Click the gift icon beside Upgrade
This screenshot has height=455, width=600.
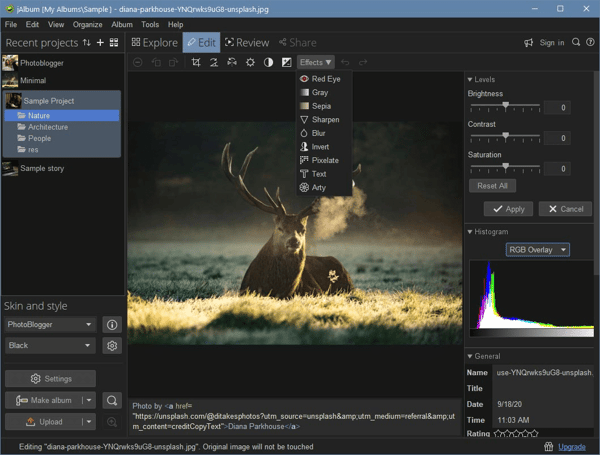point(549,447)
